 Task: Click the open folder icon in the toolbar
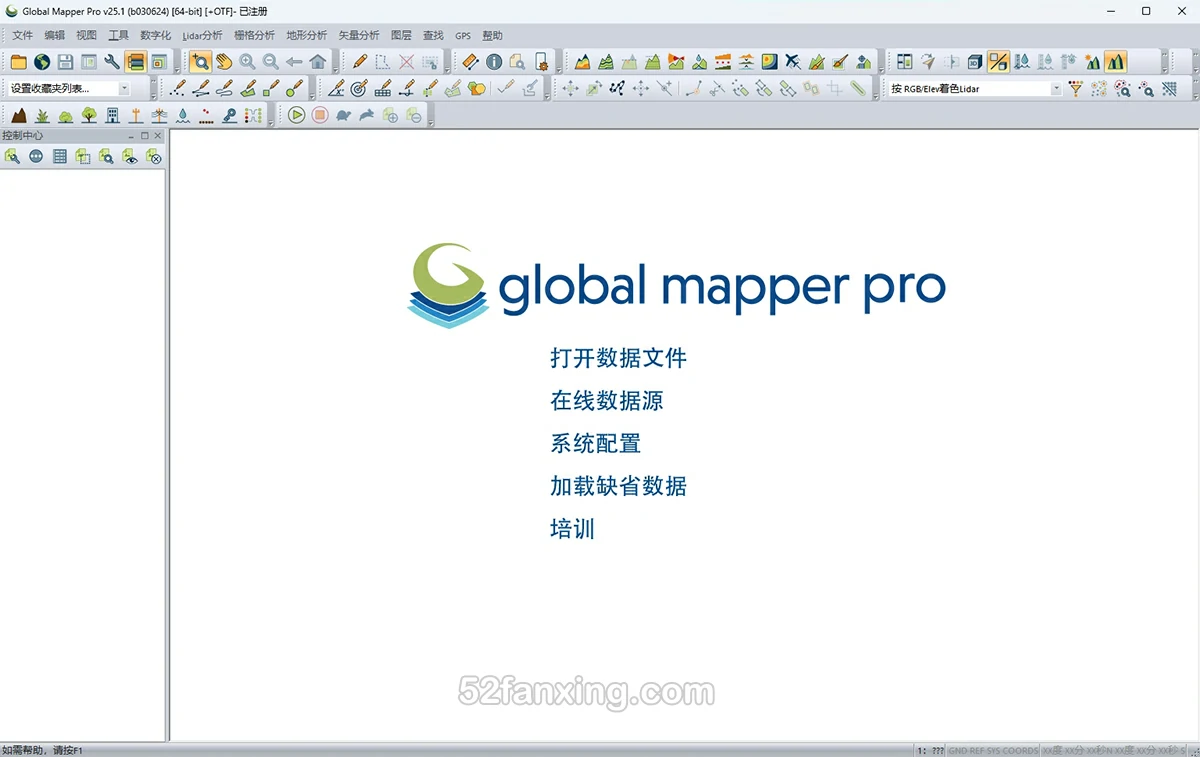(x=19, y=62)
